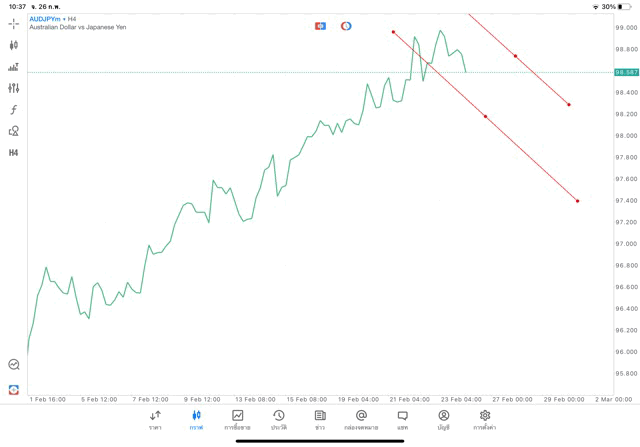The image size is (640, 447).
Task: Open the chart type candlestick icon
Action: (x=14, y=45)
